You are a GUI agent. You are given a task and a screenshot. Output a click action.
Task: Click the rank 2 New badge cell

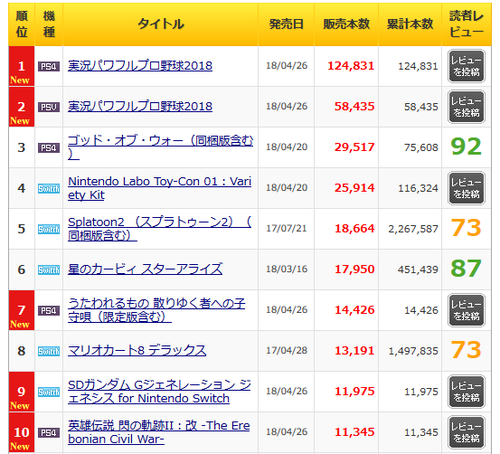(x=21, y=107)
